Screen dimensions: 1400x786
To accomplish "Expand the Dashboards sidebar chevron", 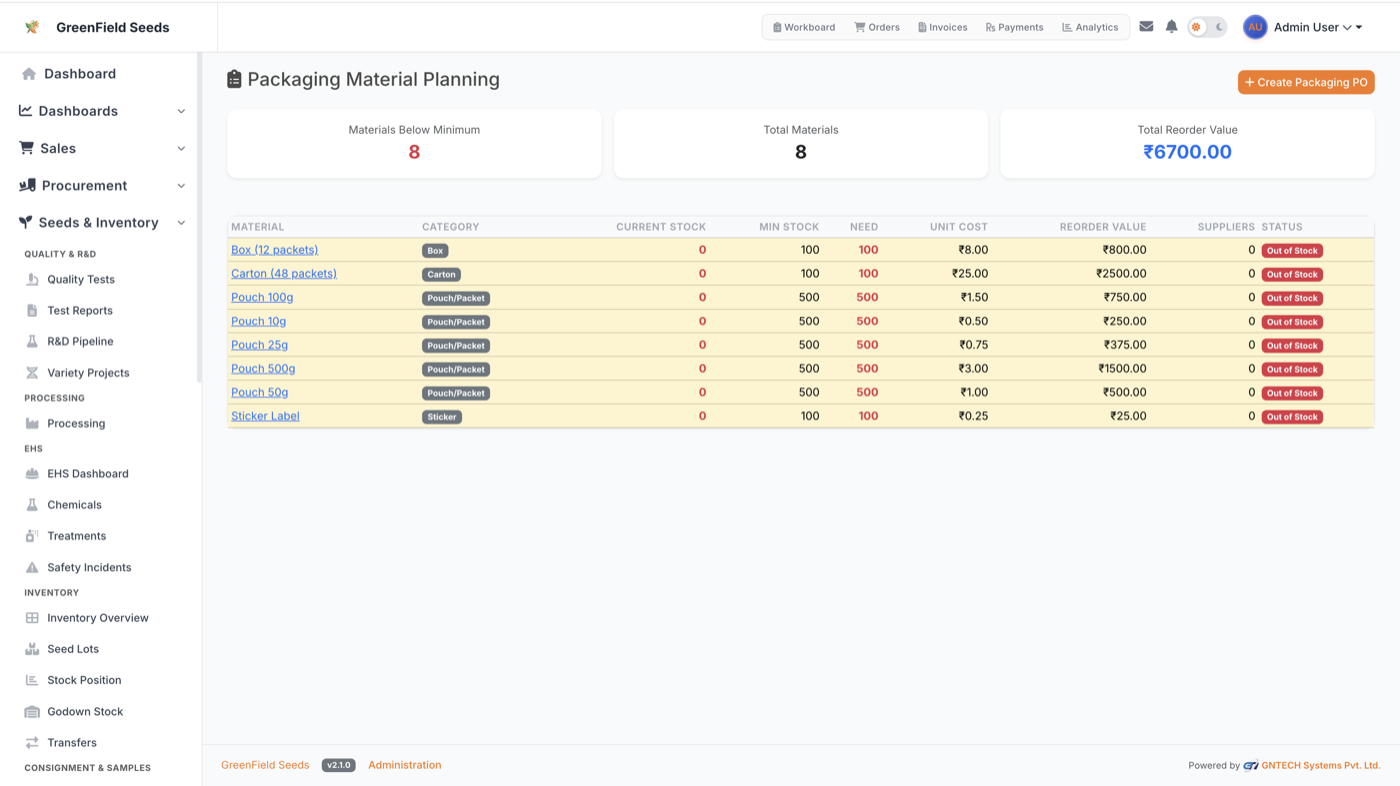I will coord(181,111).
